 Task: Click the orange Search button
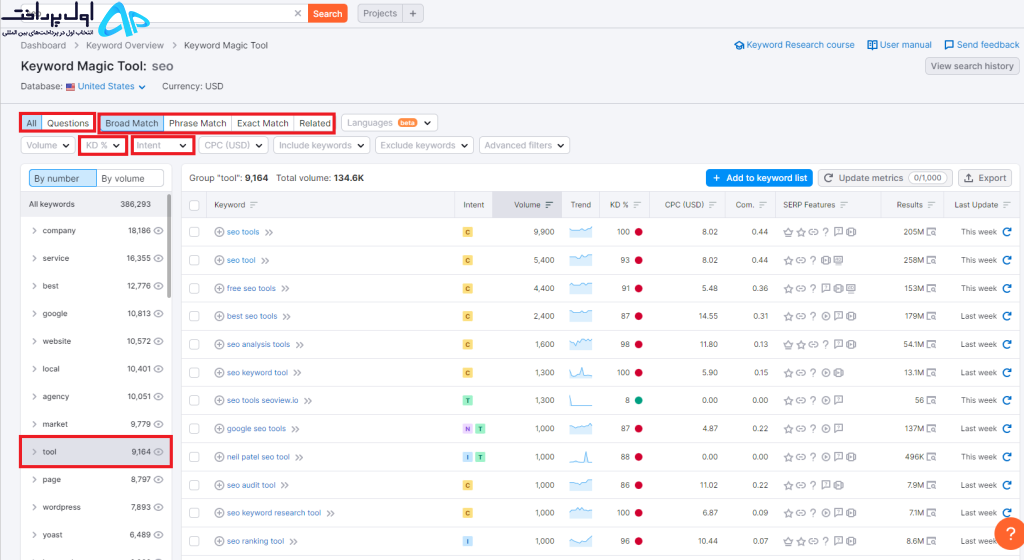(327, 13)
